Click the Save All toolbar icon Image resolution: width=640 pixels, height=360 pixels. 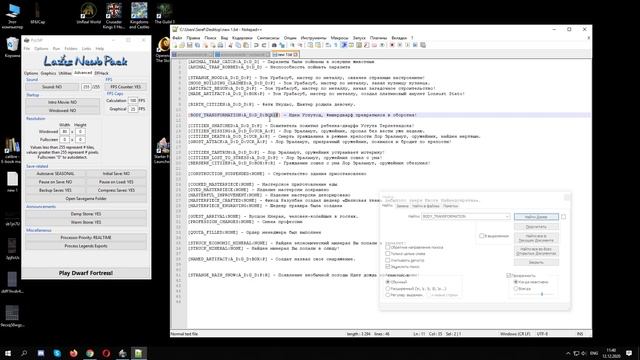tap(197, 45)
